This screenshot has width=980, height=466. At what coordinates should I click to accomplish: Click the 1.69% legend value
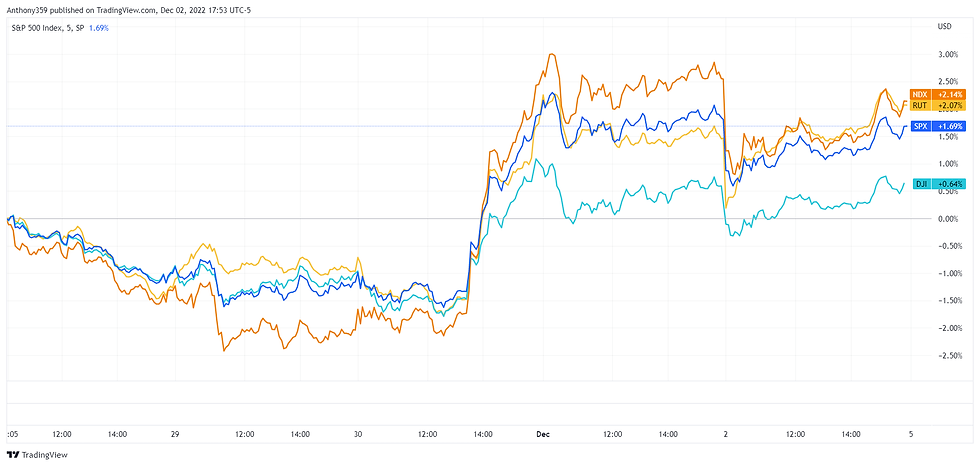[97, 28]
